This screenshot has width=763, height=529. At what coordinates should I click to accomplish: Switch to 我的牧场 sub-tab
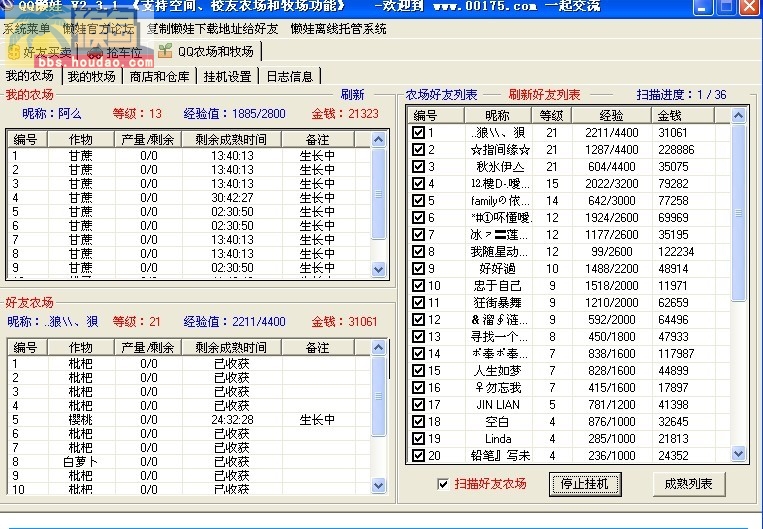[91, 76]
